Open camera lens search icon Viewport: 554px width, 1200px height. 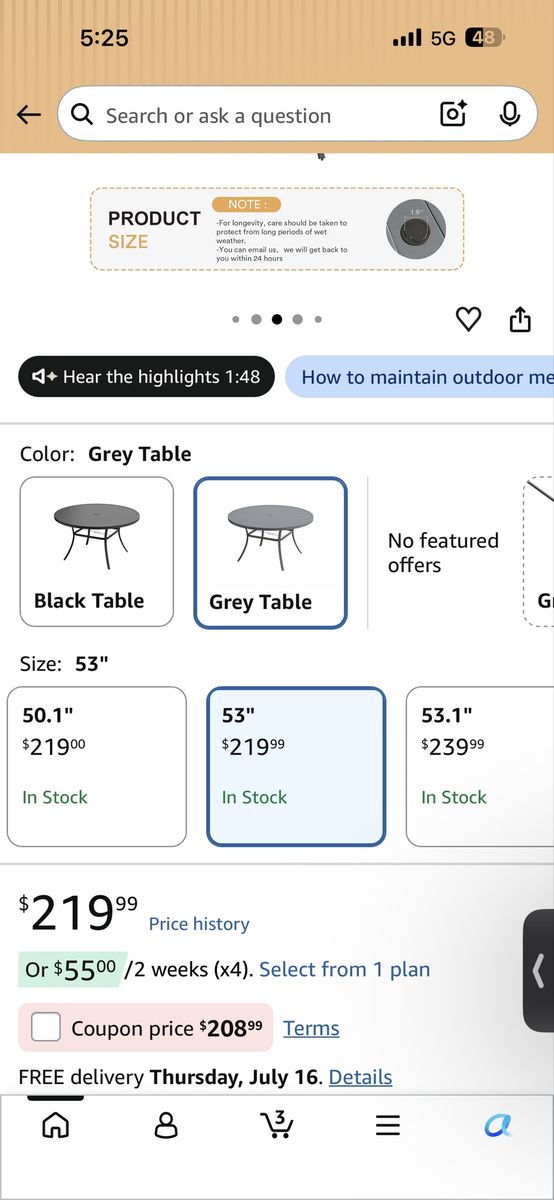454,115
